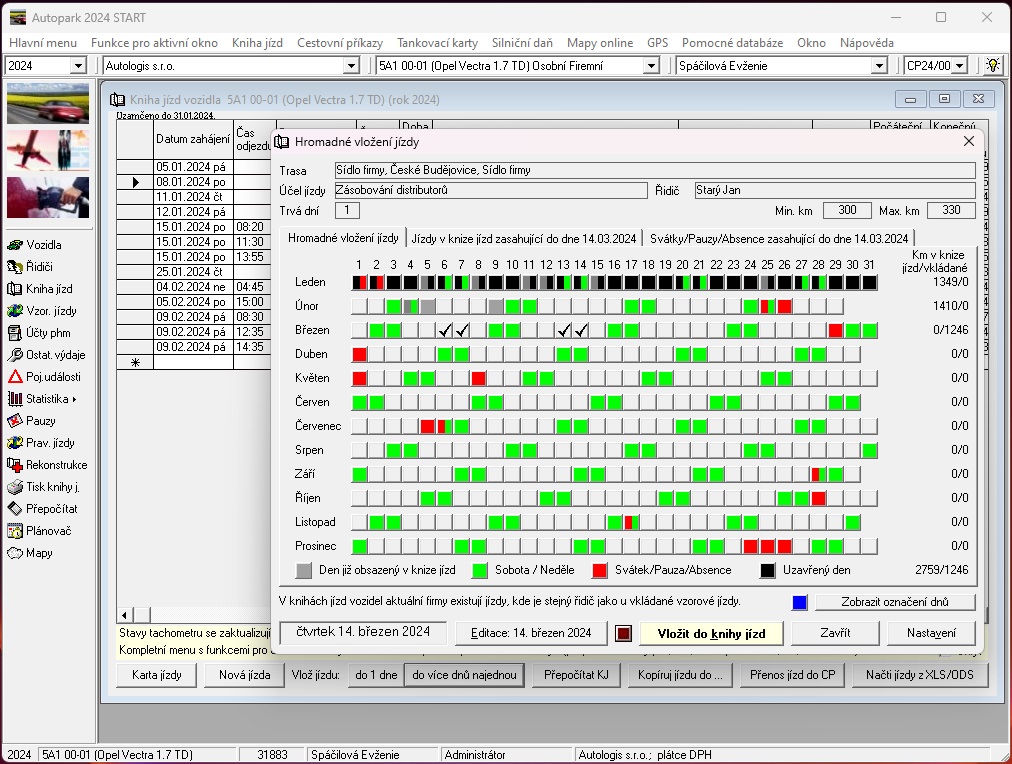Viewport: 1012px width, 764px height.
Task: Toggle the checked day 14 in Březen
Action: click(581, 330)
